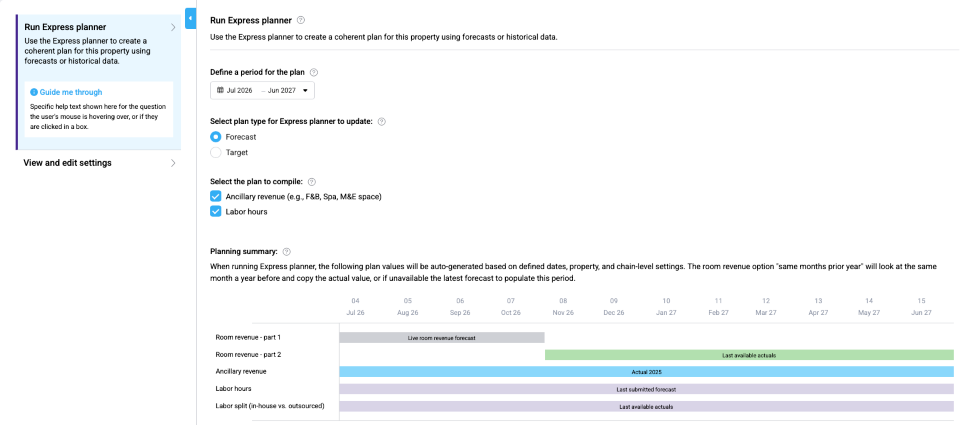
Task: Open the plan period dropdown arrow
Action: [305, 90]
